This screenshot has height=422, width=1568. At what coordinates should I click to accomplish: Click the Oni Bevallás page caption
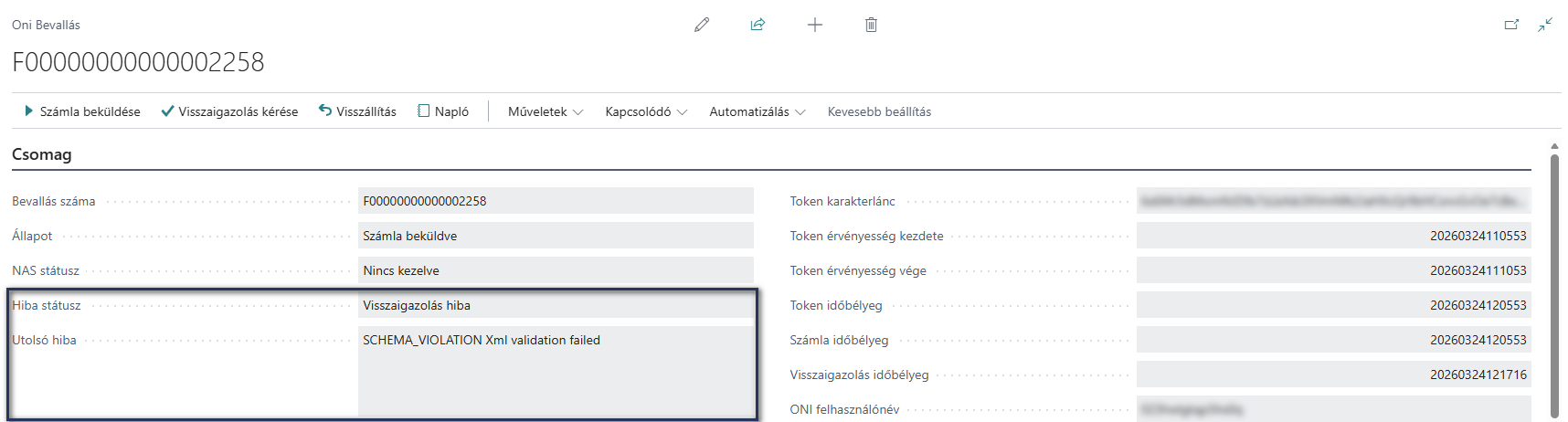tap(46, 25)
